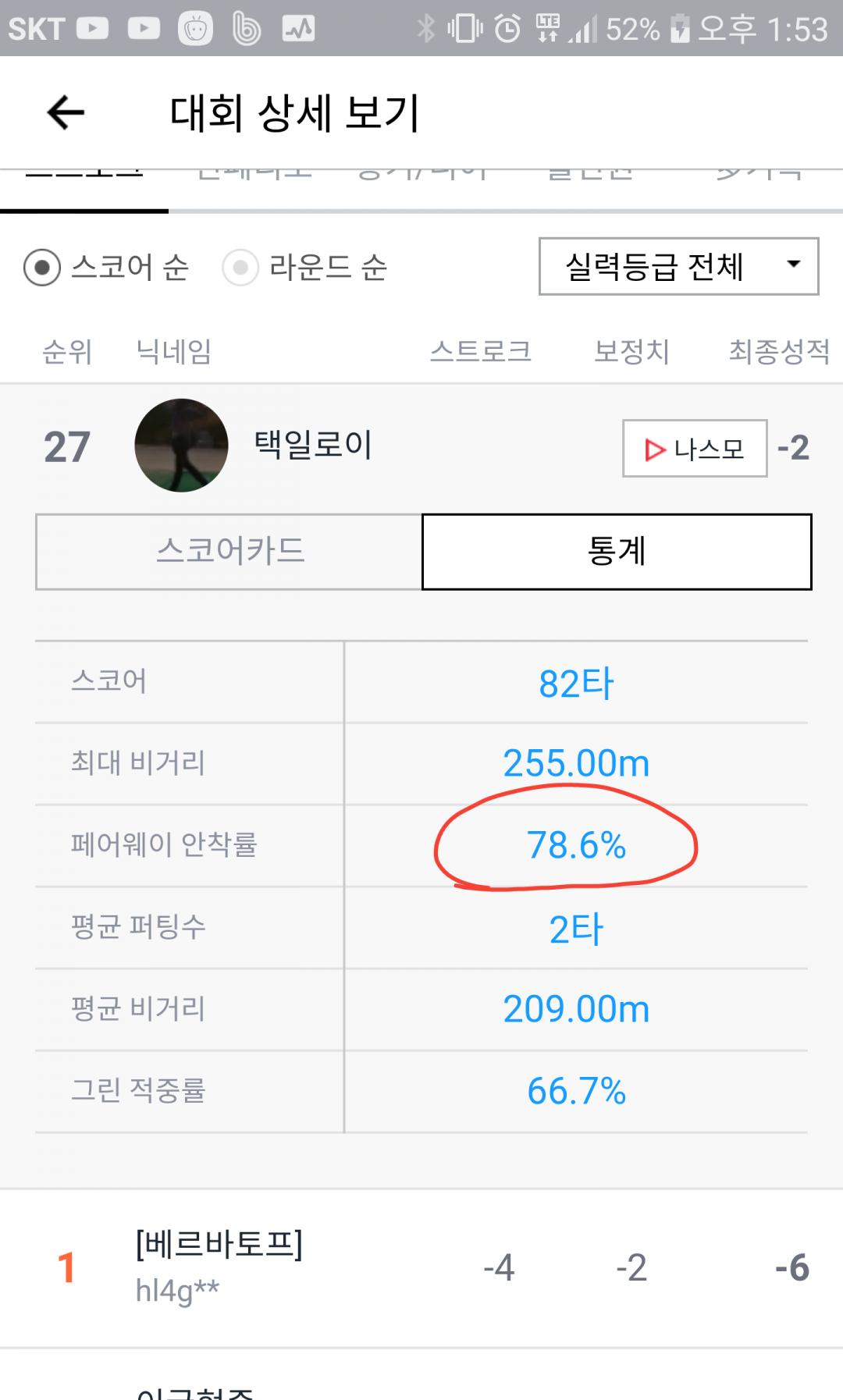Image resolution: width=843 pixels, height=1400 pixels.
Task: Tap the Bluetooth status icon
Action: [425, 30]
